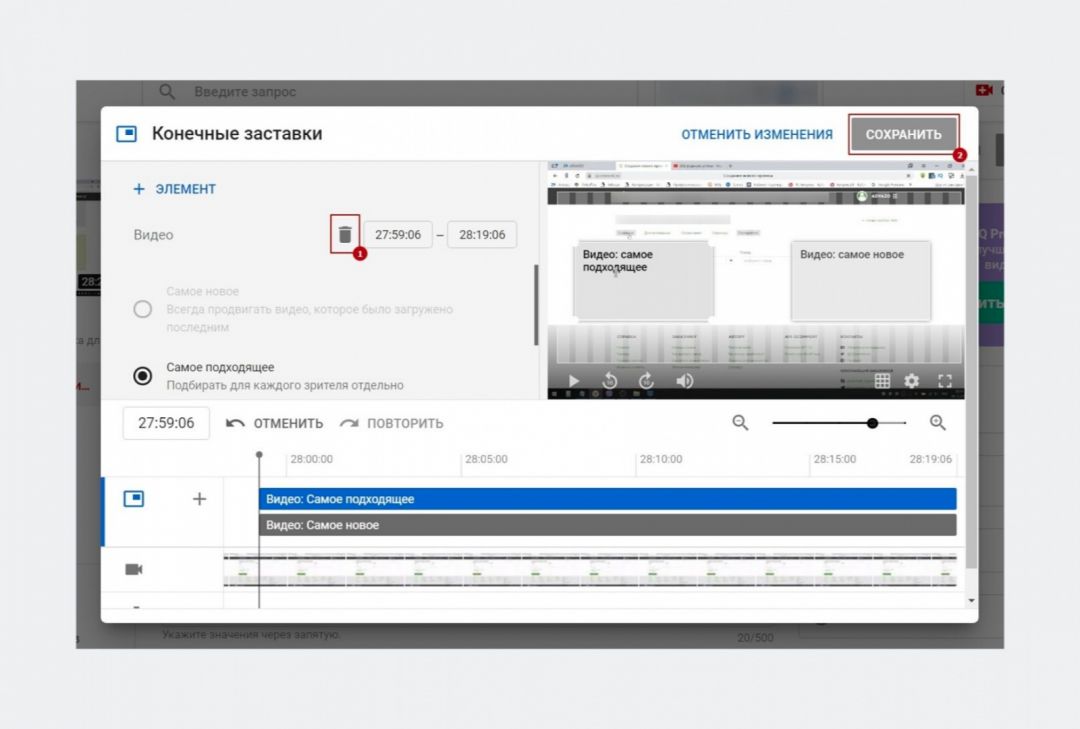The image size is (1080, 729).
Task: Select the "Самое подходящее" radio button
Action: tap(143, 376)
